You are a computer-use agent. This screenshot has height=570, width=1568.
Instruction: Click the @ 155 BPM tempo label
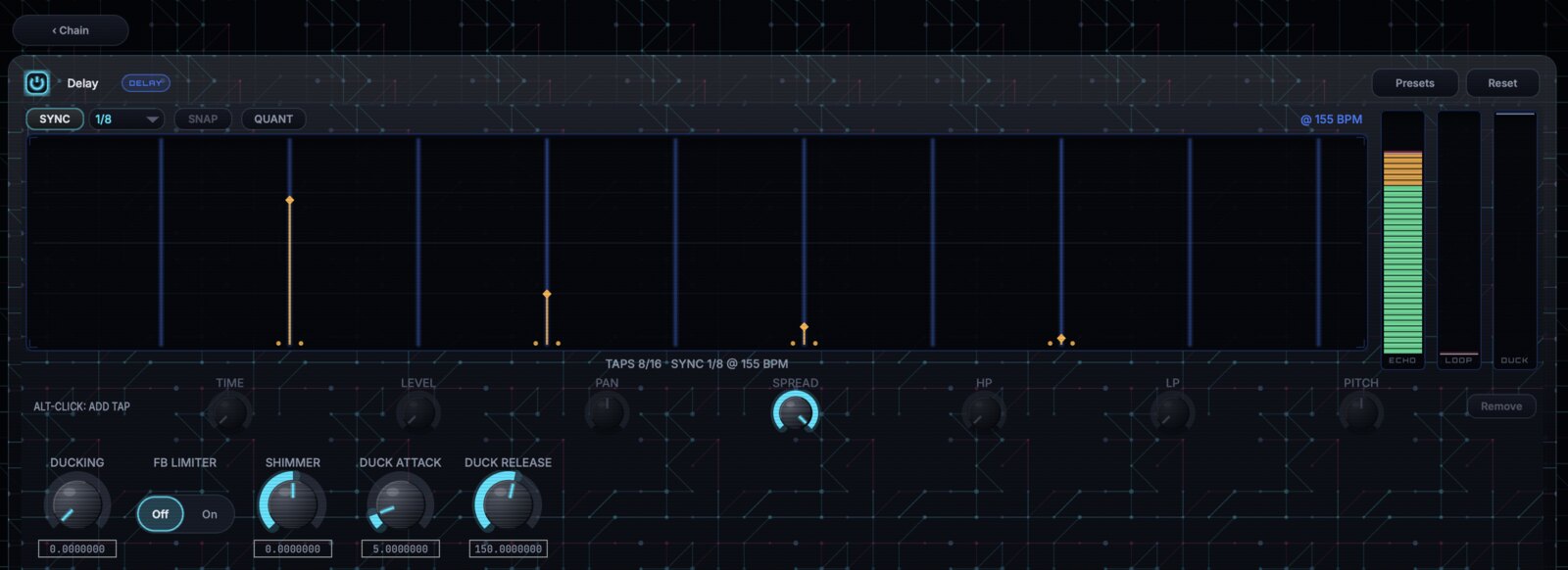[1331, 119]
